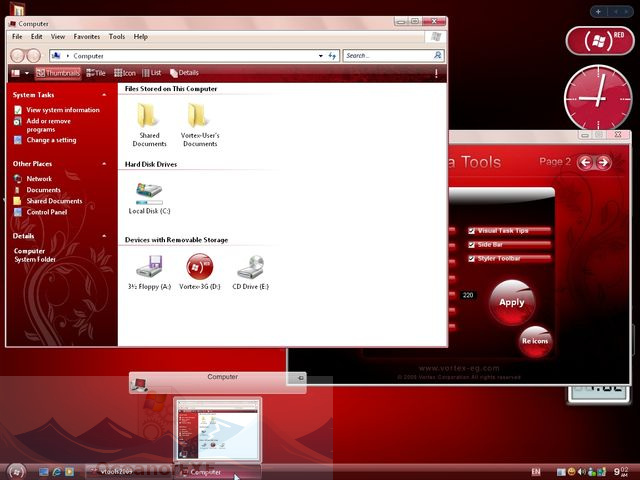Click the Change a setting icon
Image resolution: width=640 pixels, height=480 pixels.
pos(18,140)
